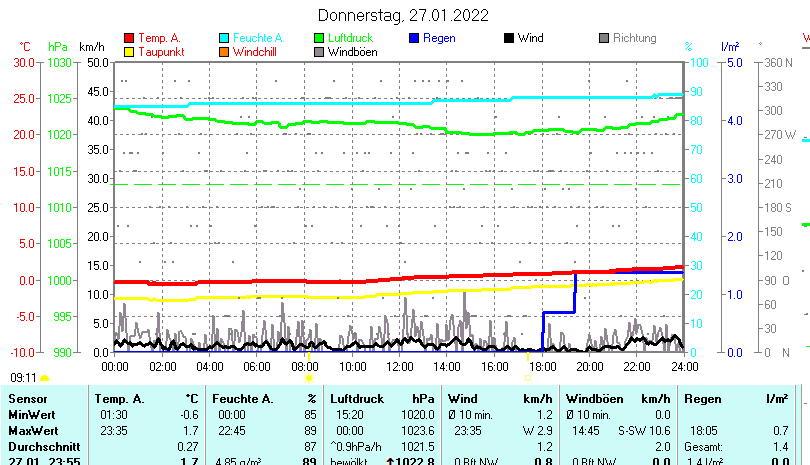Click the orange Windchill legend swatch
This screenshot has height=465, width=810.
click(224, 51)
